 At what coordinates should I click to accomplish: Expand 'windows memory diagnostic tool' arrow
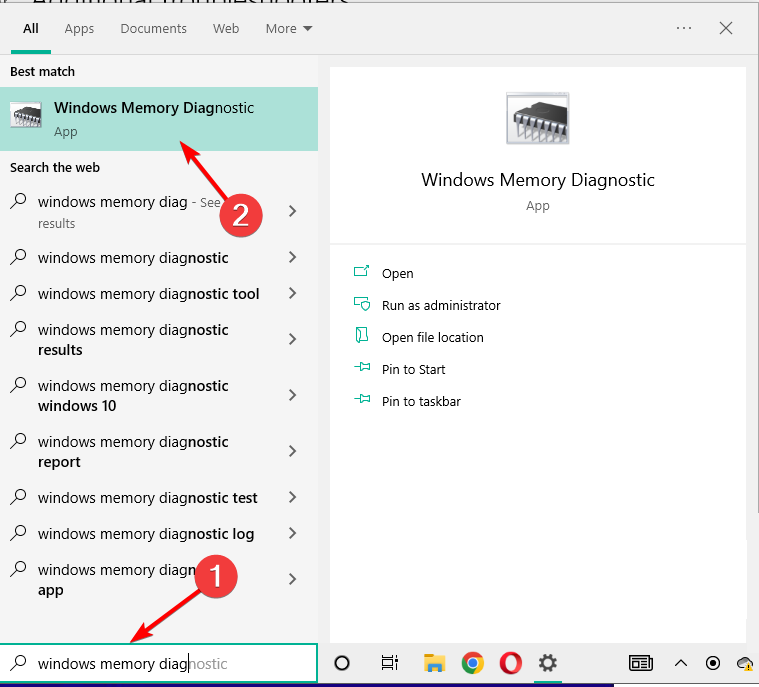pos(292,293)
